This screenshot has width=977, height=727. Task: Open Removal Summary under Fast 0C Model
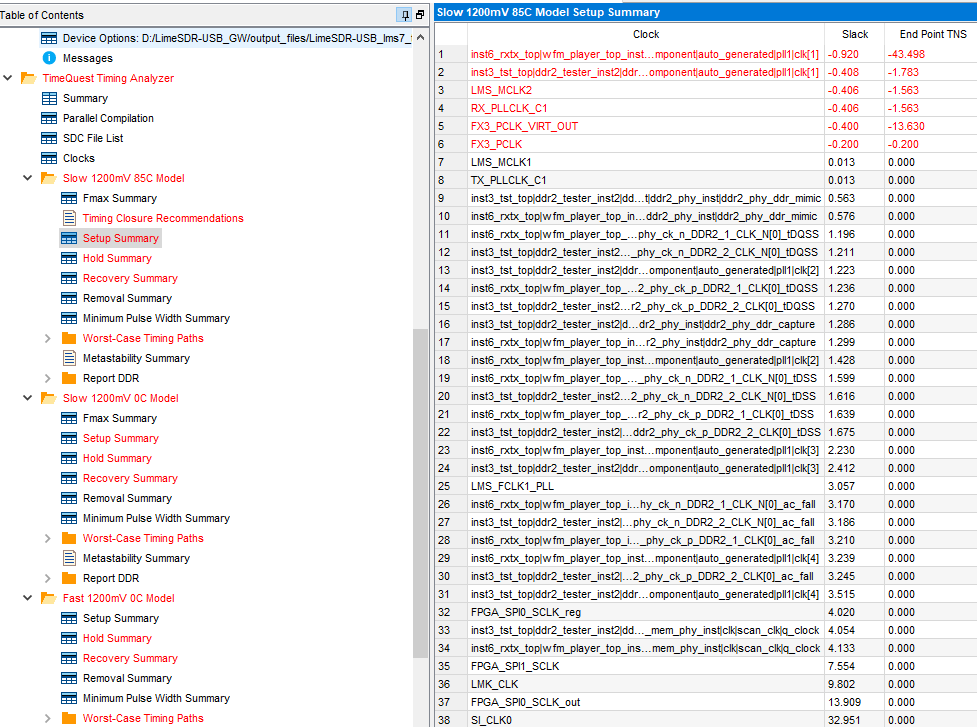tap(127, 678)
